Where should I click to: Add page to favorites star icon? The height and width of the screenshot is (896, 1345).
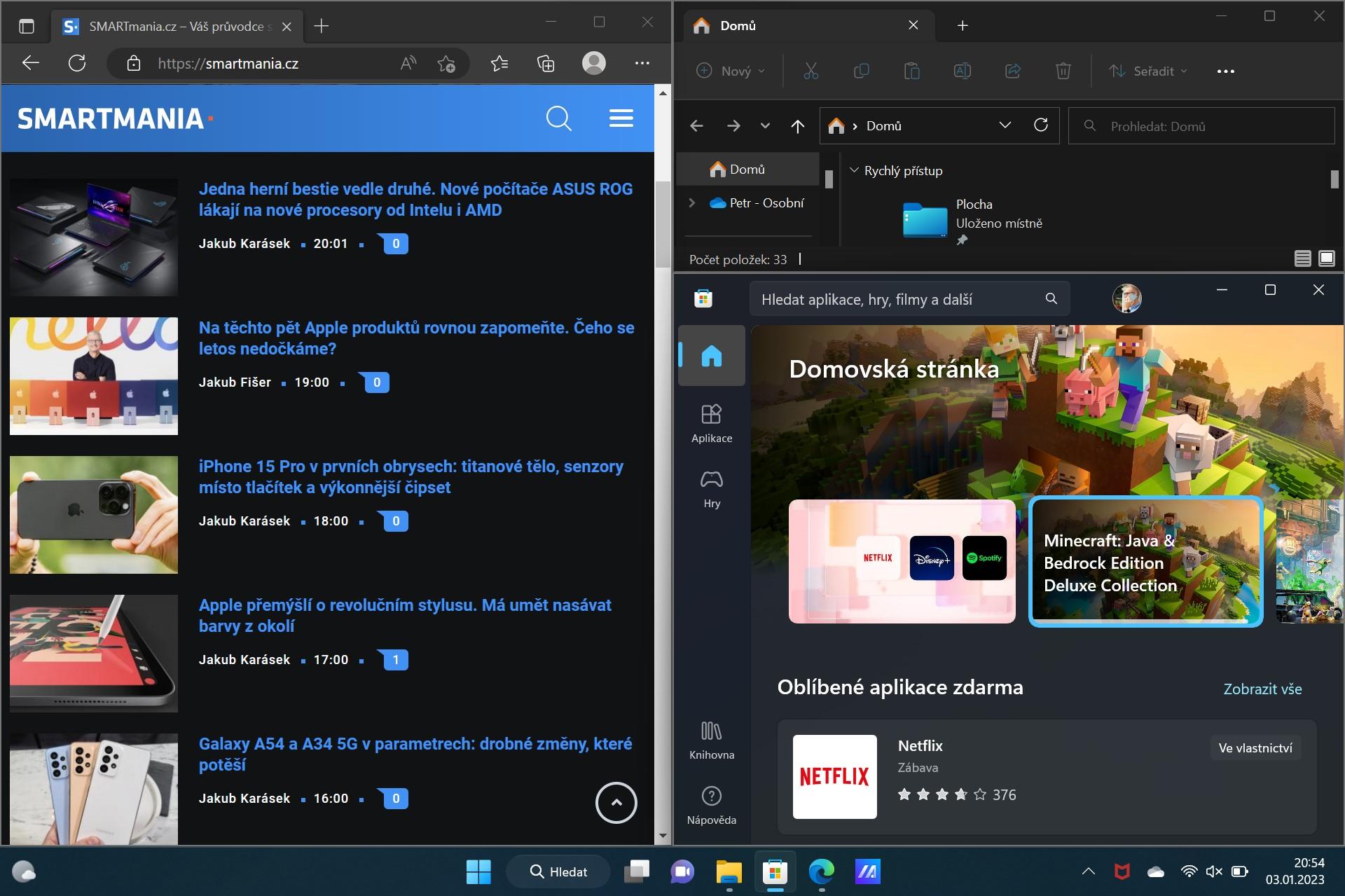[446, 64]
